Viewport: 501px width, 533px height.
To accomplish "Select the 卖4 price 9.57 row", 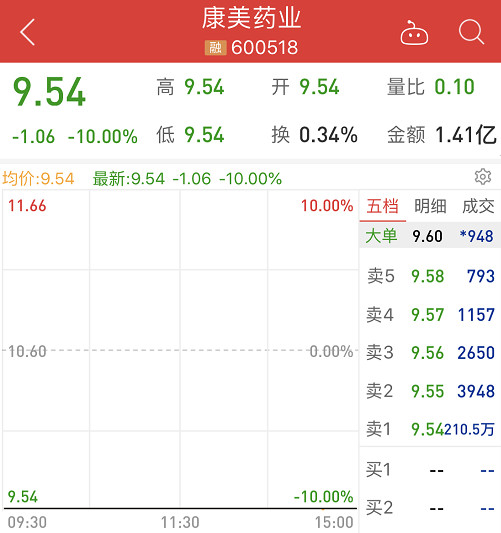I will [x=430, y=314].
